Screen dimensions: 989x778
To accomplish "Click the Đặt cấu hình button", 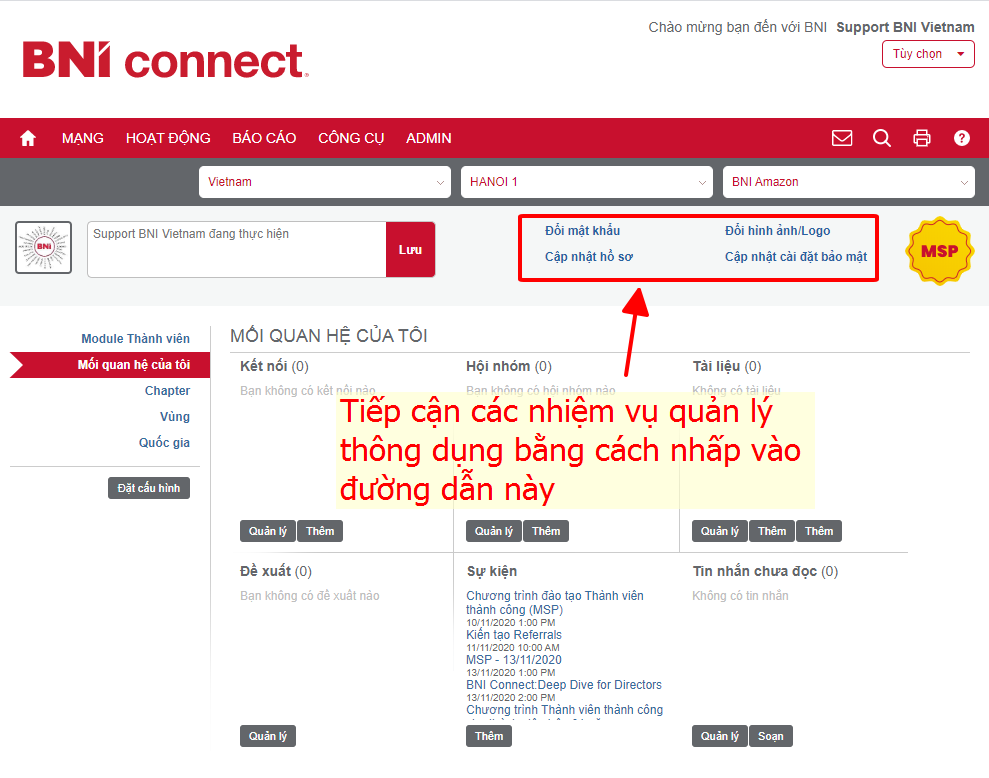I will click(x=149, y=488).
